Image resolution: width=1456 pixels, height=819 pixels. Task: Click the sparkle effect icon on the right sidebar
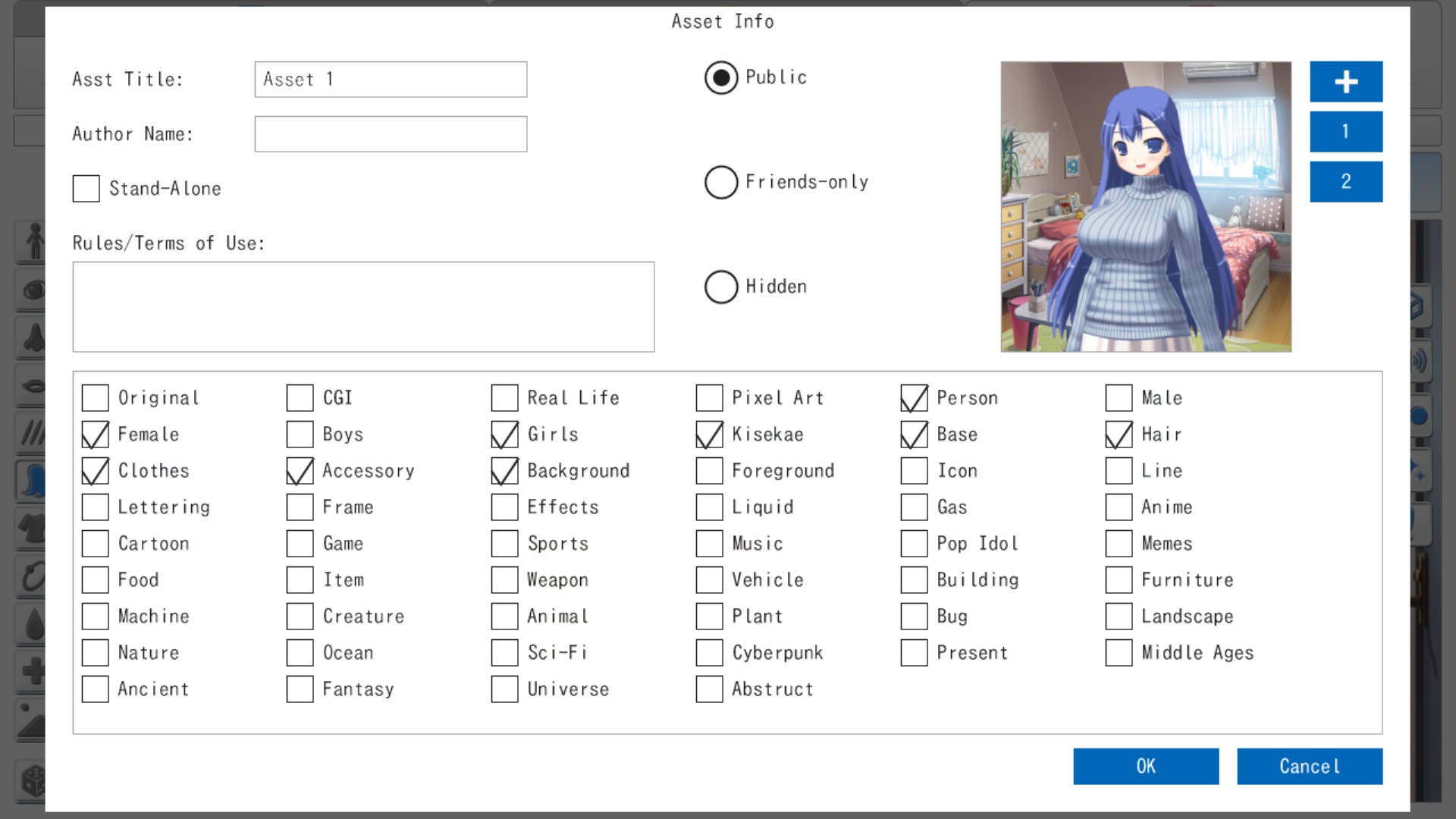[1419, 470]
